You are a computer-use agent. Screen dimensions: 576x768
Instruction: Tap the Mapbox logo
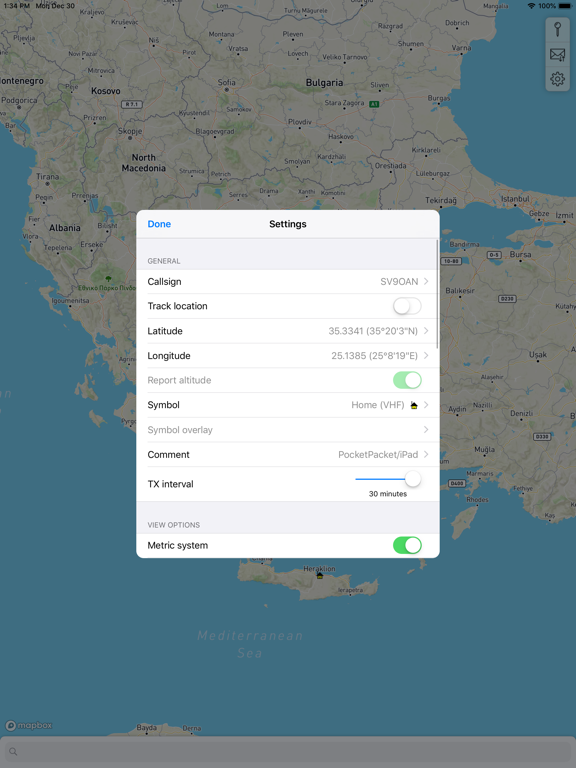pyautogui.click(x=29, y=725)
